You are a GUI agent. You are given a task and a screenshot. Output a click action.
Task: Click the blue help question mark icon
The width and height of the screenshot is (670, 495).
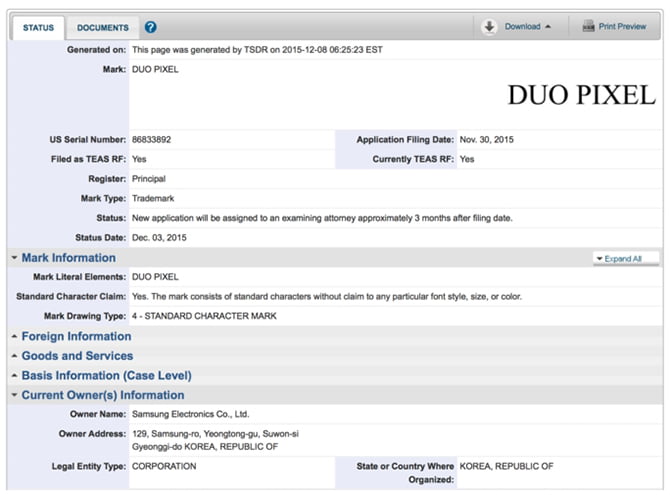(x=150, y=27)
